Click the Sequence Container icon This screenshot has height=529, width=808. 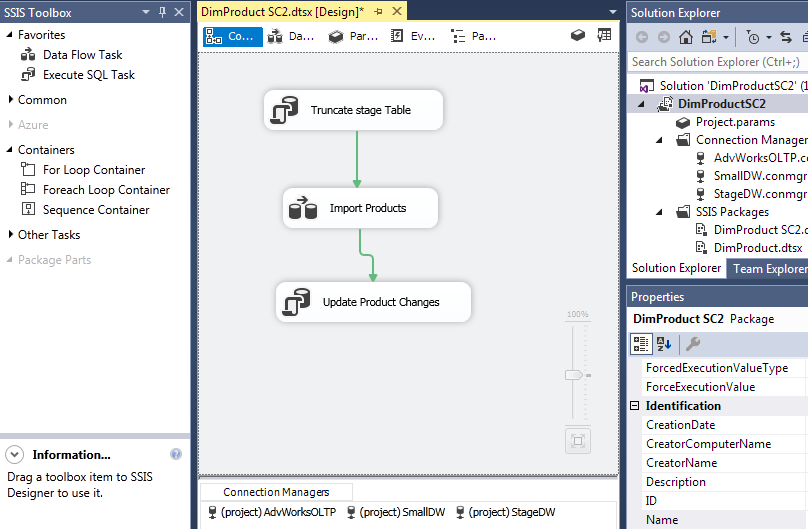(28, 209)
